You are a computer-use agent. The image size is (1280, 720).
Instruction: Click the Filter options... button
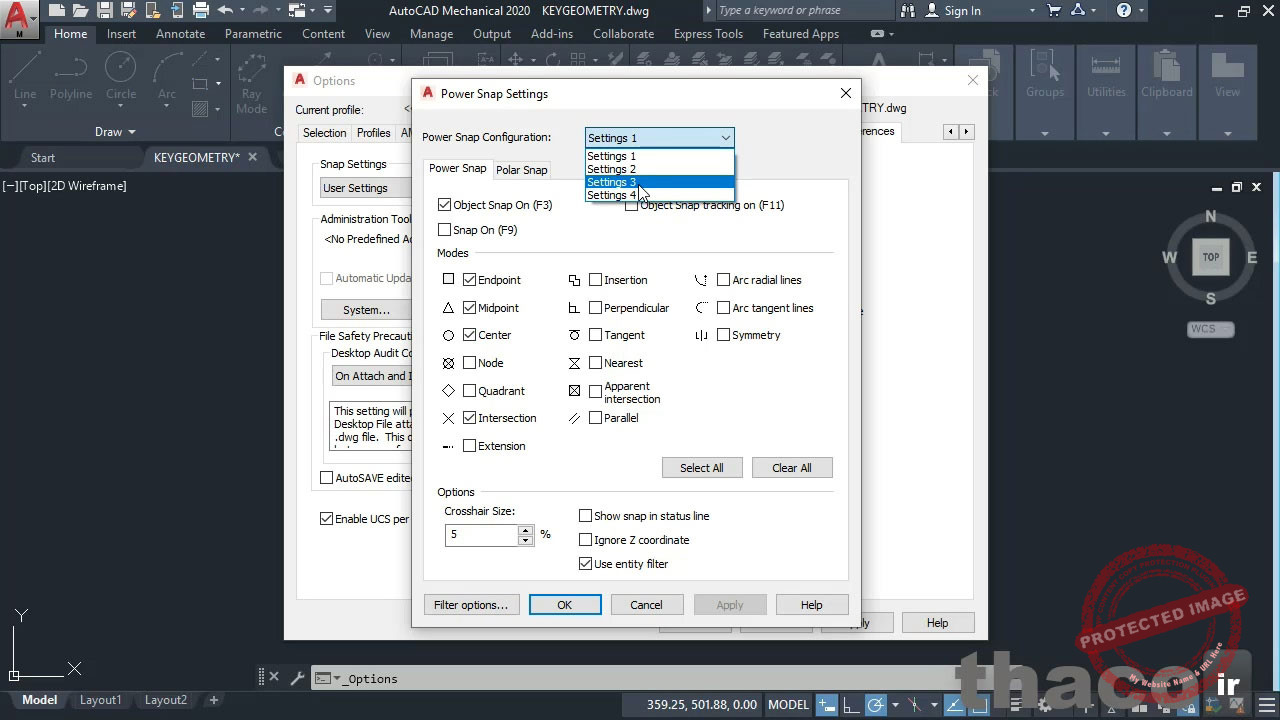pyautogui.click(x=471, y=605)
